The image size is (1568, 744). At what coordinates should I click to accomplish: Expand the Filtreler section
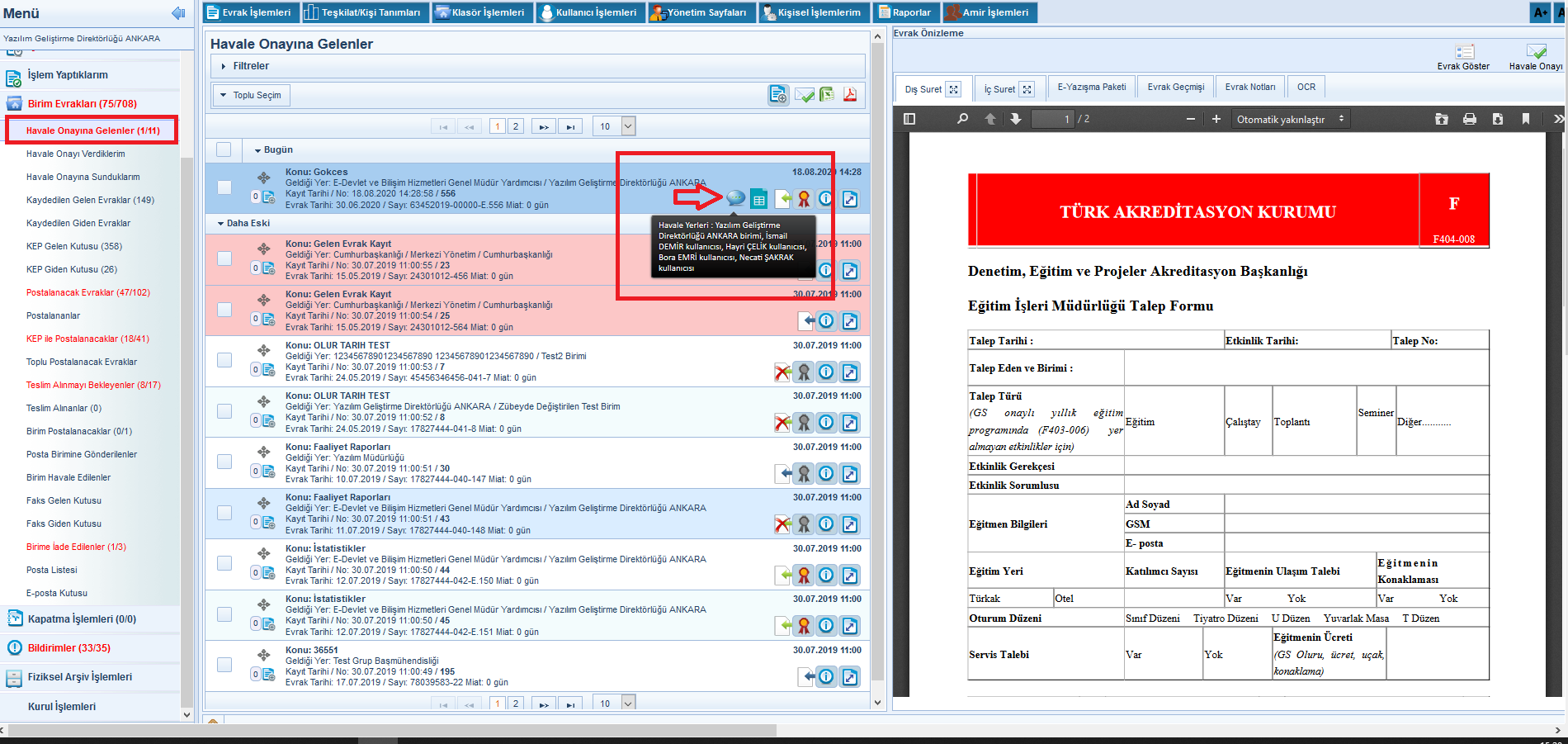click(x=251, y=66)
